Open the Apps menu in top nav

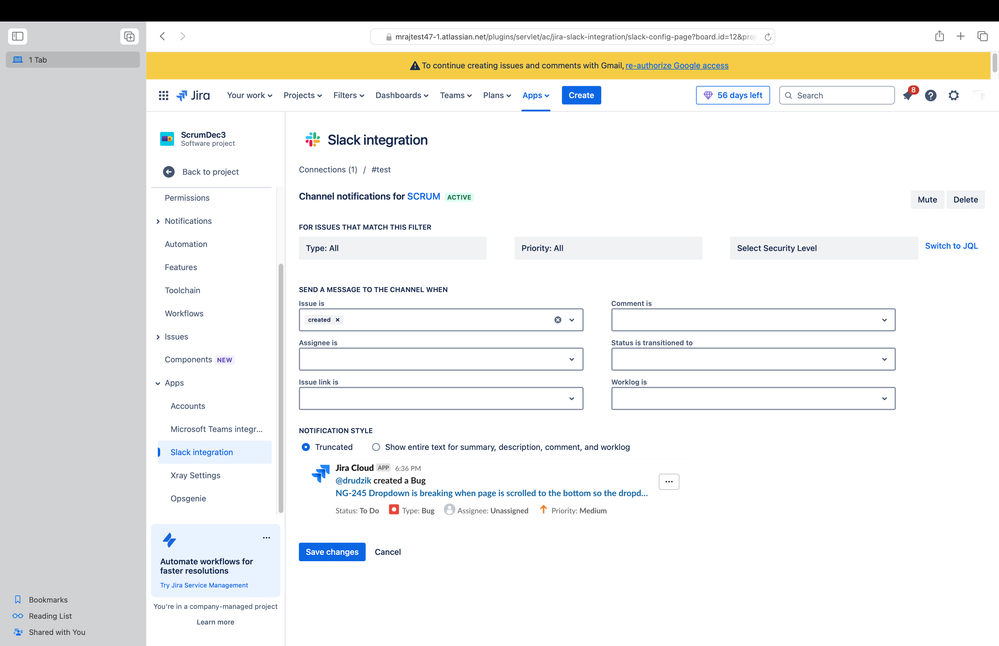coord(536,96)
